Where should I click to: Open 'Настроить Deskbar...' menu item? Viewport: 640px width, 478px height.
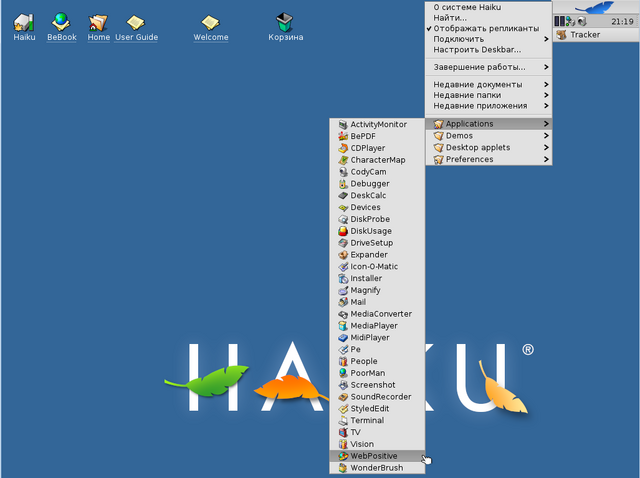coord(489,50)
